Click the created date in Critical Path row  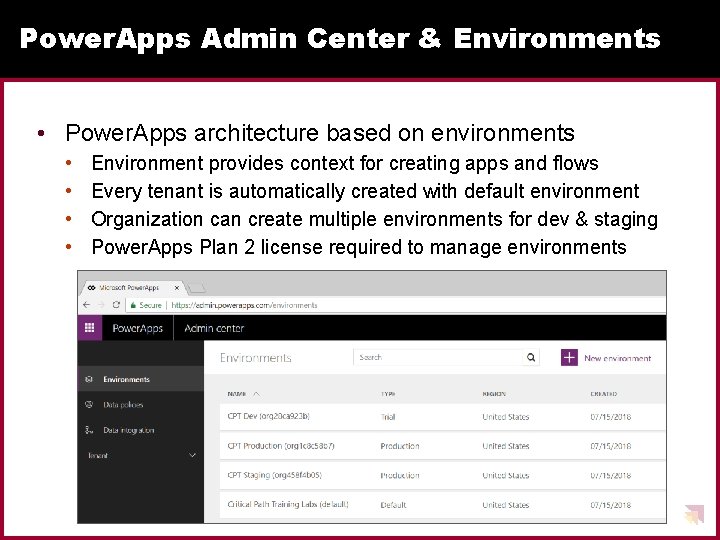[x=611, y=505]
